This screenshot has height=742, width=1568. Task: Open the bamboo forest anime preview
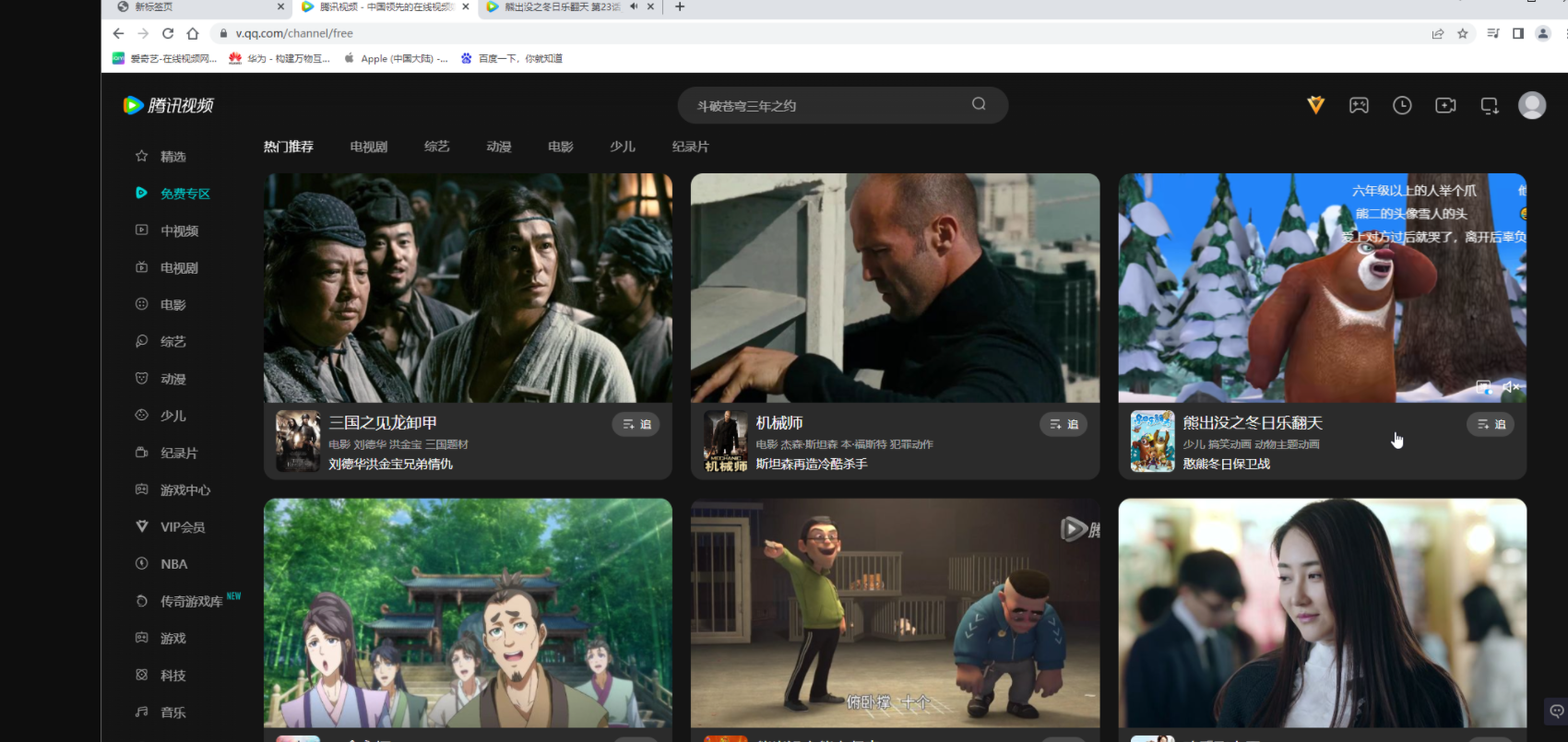tap(468, 613)
